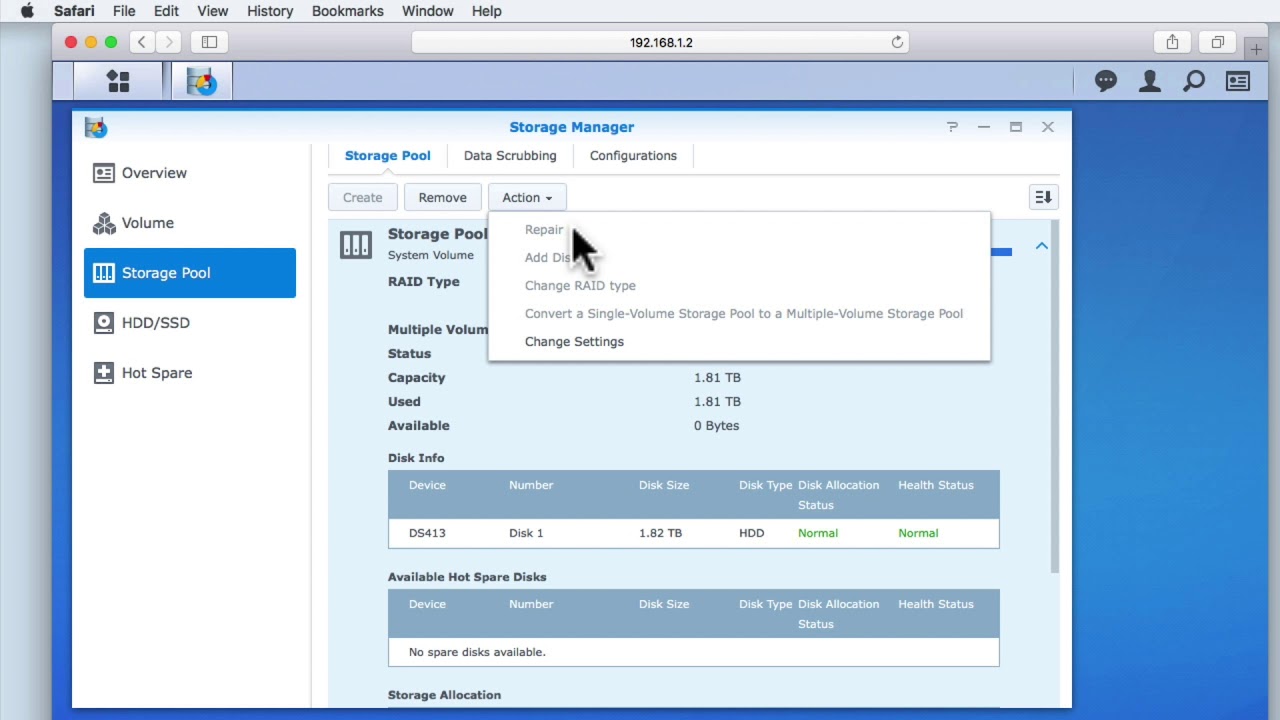Switch to the Configurations tab

(633, 156)
